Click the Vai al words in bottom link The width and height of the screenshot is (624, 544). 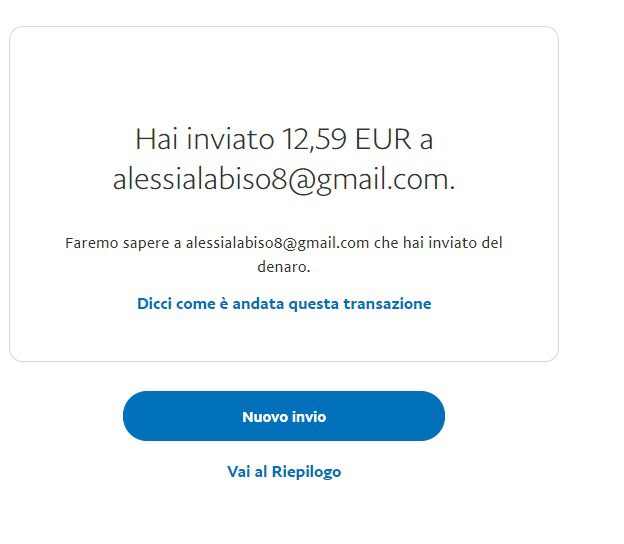247,472
